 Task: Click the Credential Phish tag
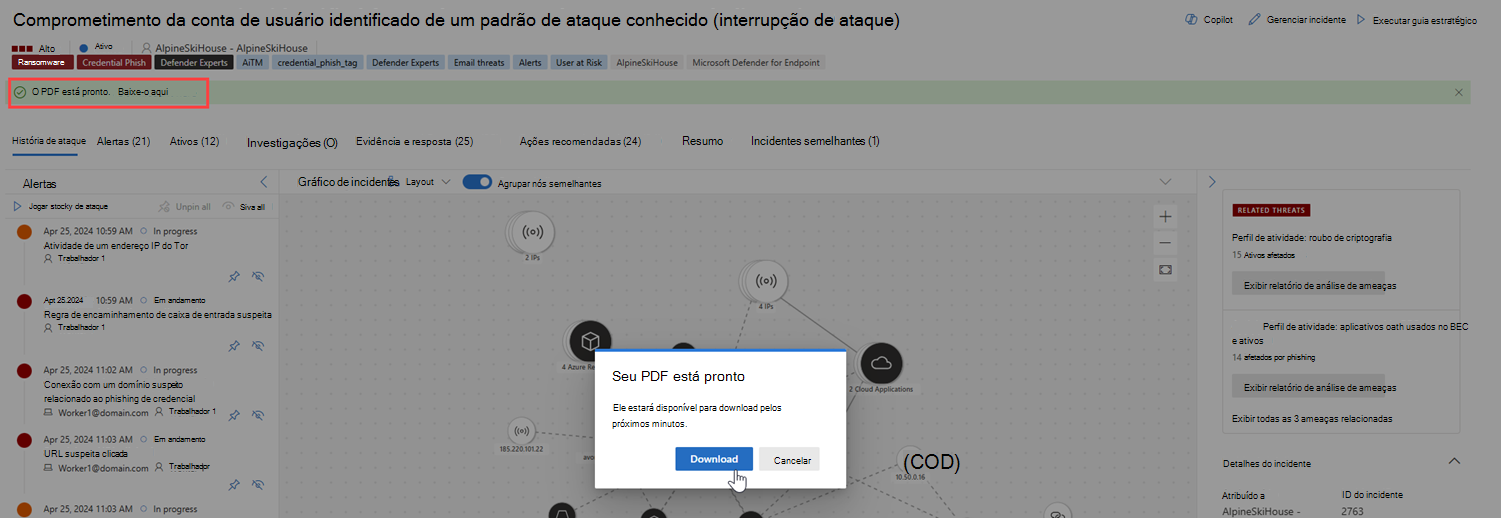(114, 62)
